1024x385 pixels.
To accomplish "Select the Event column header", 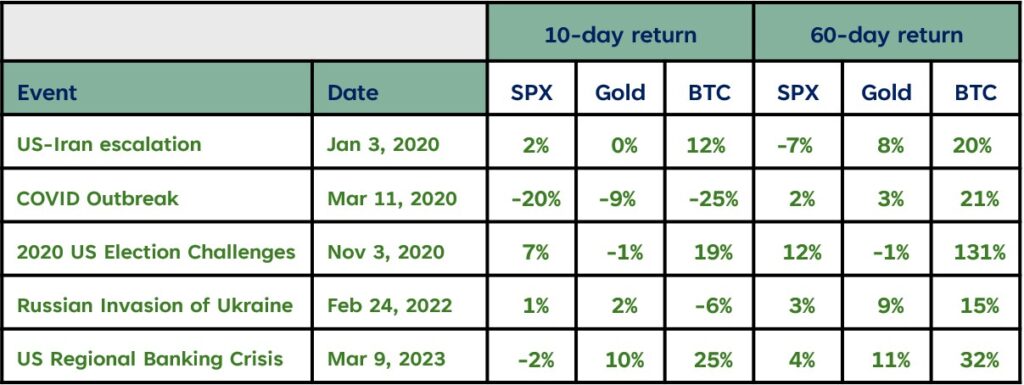I will pyautogui.click(x=157, y=89).
